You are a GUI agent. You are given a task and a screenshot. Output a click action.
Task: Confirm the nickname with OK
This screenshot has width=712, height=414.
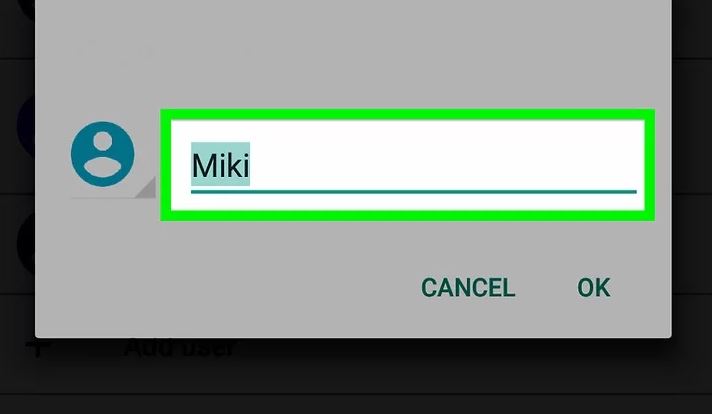pos(593,287)
